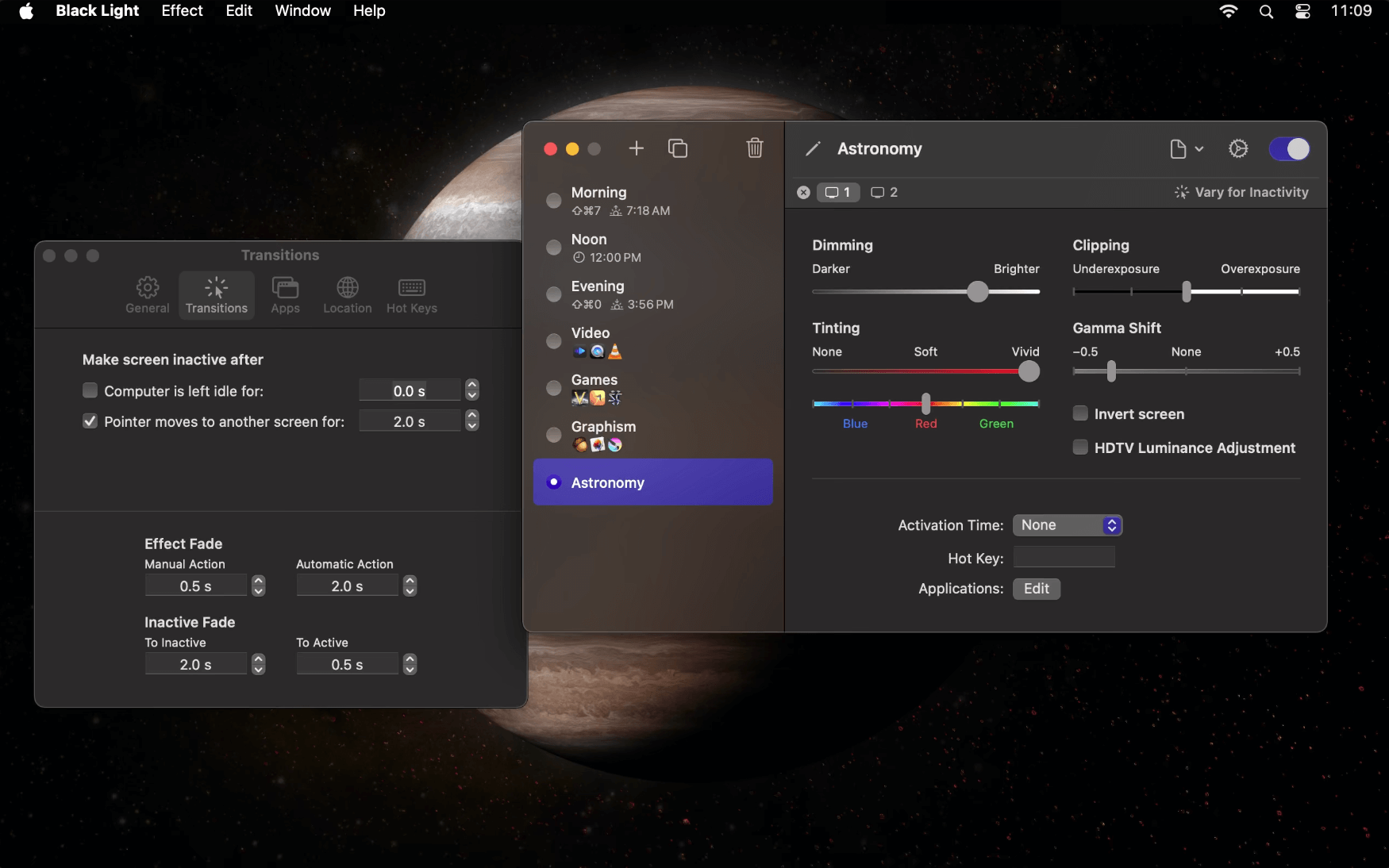This screenshot has height=868, width=1389.
Task: Set Gamma Shift using its slider
Action: [1110, 371]
